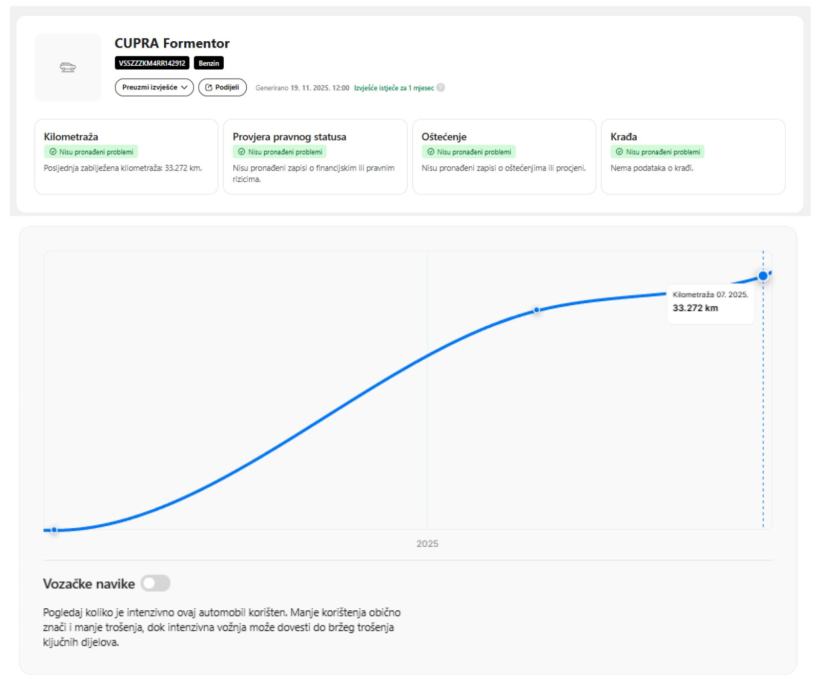Click the VIN badge VSSZZZKM4RR142912

[x=146, y=63]
